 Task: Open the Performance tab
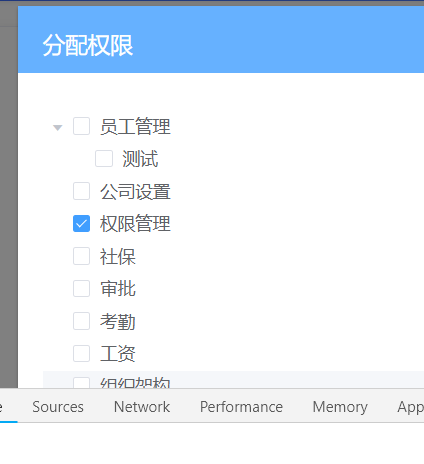(241, 407)
